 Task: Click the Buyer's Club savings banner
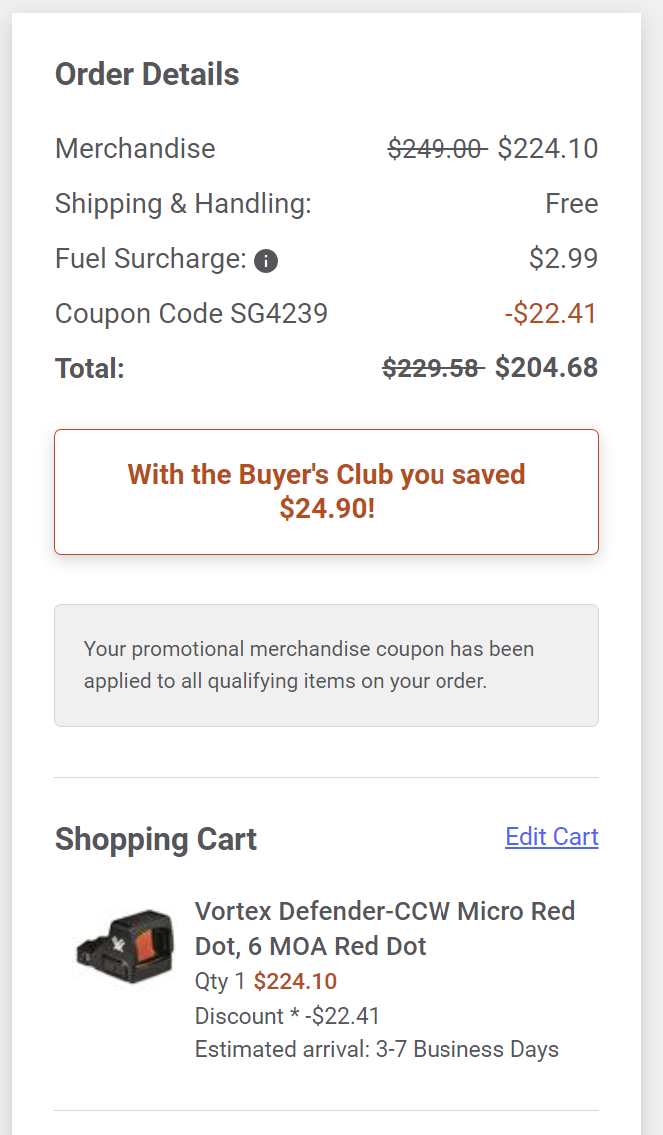[326, 492]
